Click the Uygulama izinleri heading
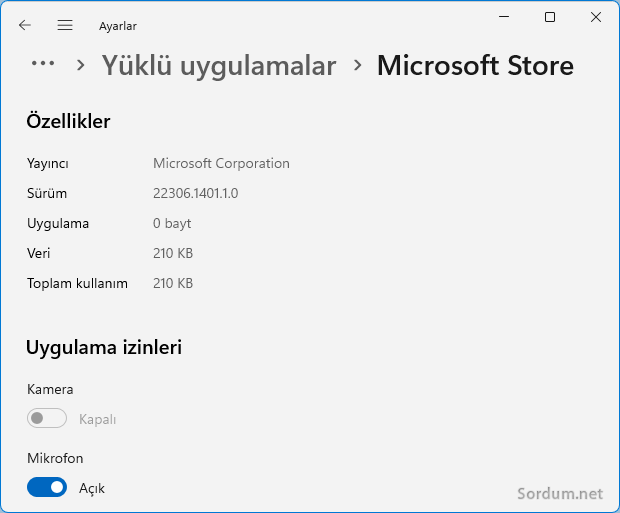The width and height of the screenshot is (620, 513). click(x=104, y=347)
